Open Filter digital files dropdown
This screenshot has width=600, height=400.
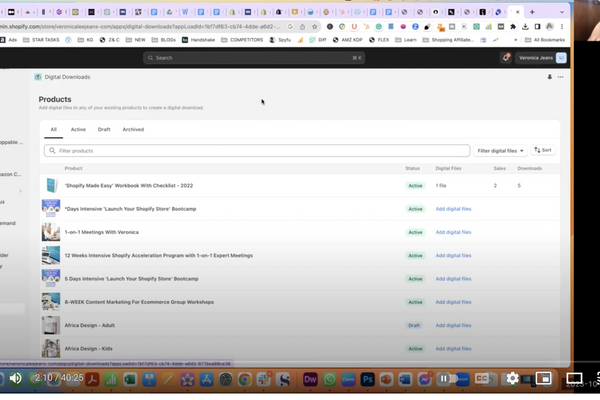499,150
